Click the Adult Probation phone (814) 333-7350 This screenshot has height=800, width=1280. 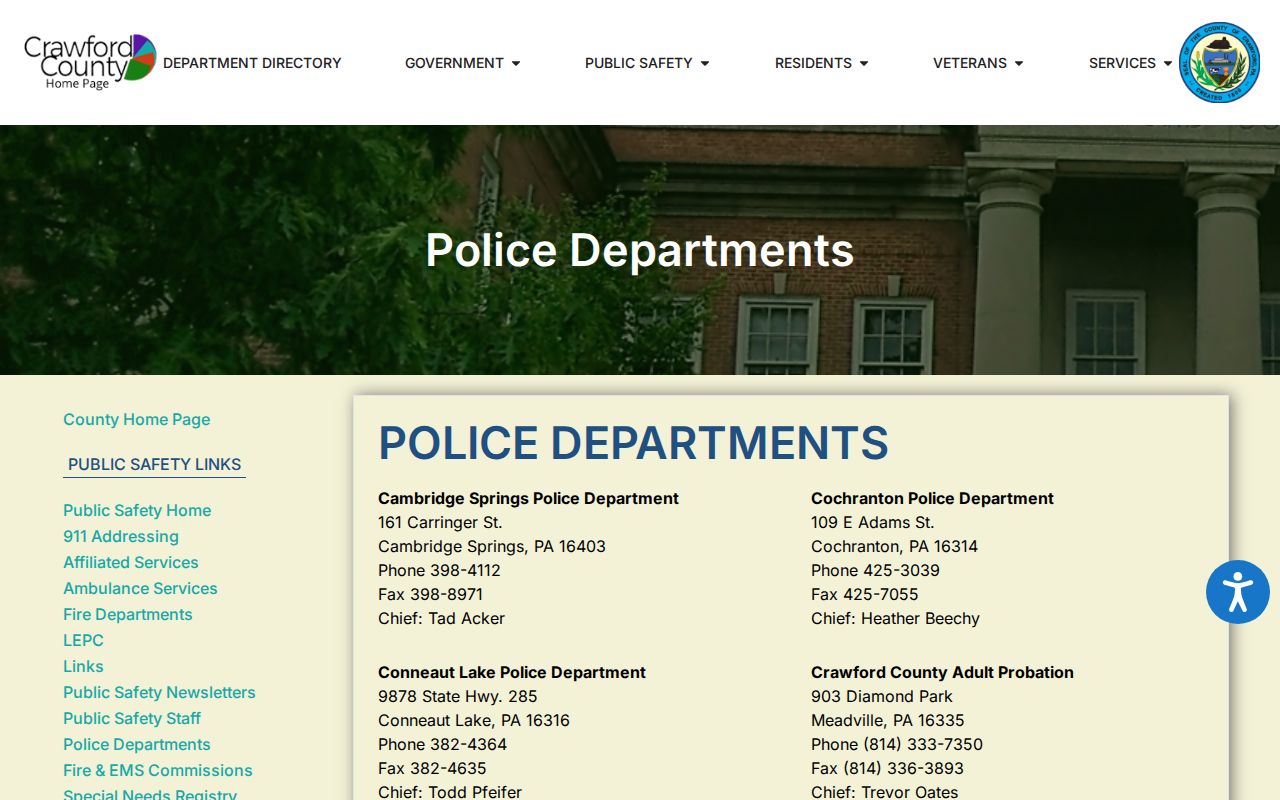(923, 744)
